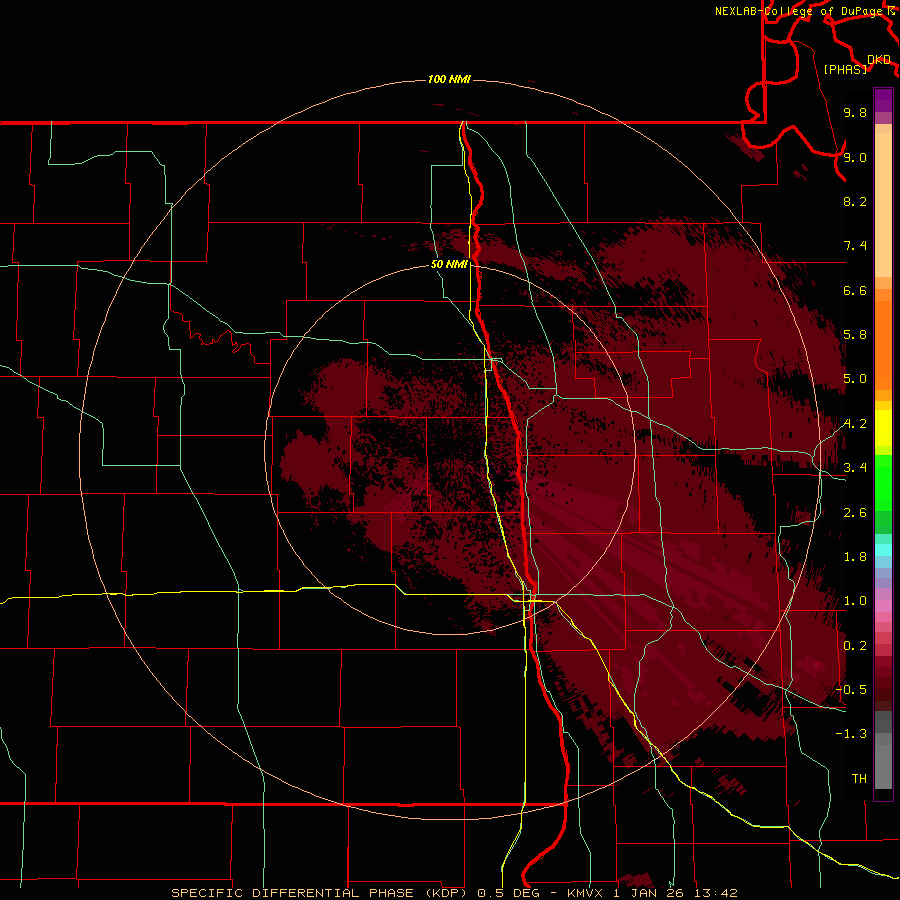
Task: Click the 4.2 value on the color scale
Action: point(855,424)
